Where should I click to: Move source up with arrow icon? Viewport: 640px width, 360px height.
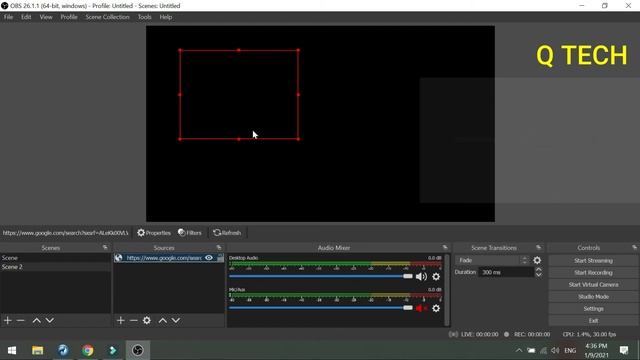point(162,320)
